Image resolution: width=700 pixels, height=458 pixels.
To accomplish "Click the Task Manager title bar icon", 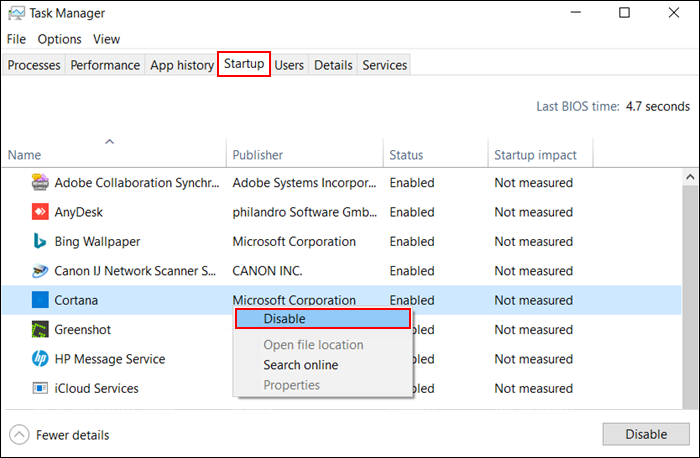I will 16,13.
